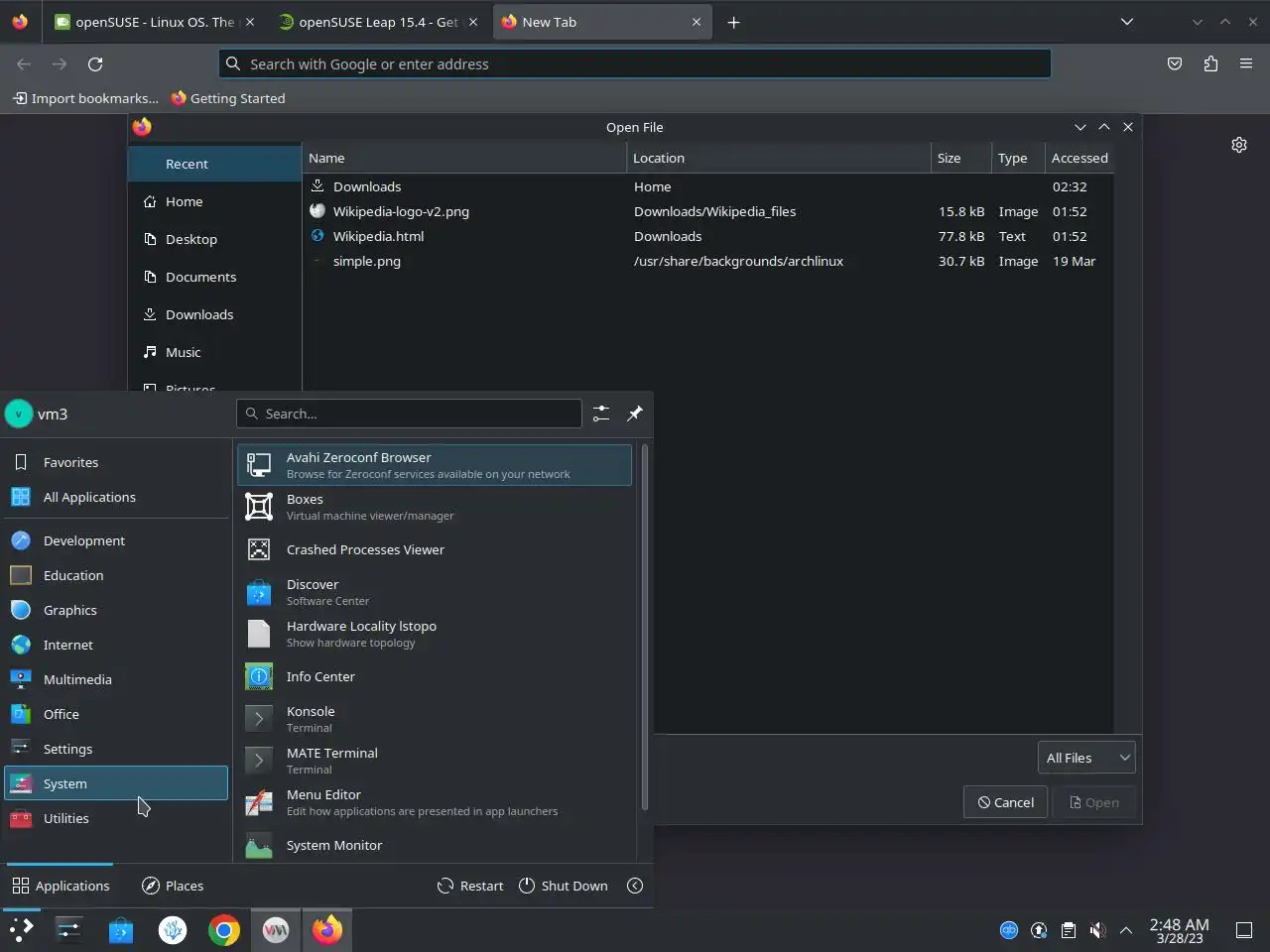
Task: Open the Menu Editor app
Action: pos(435,802)
